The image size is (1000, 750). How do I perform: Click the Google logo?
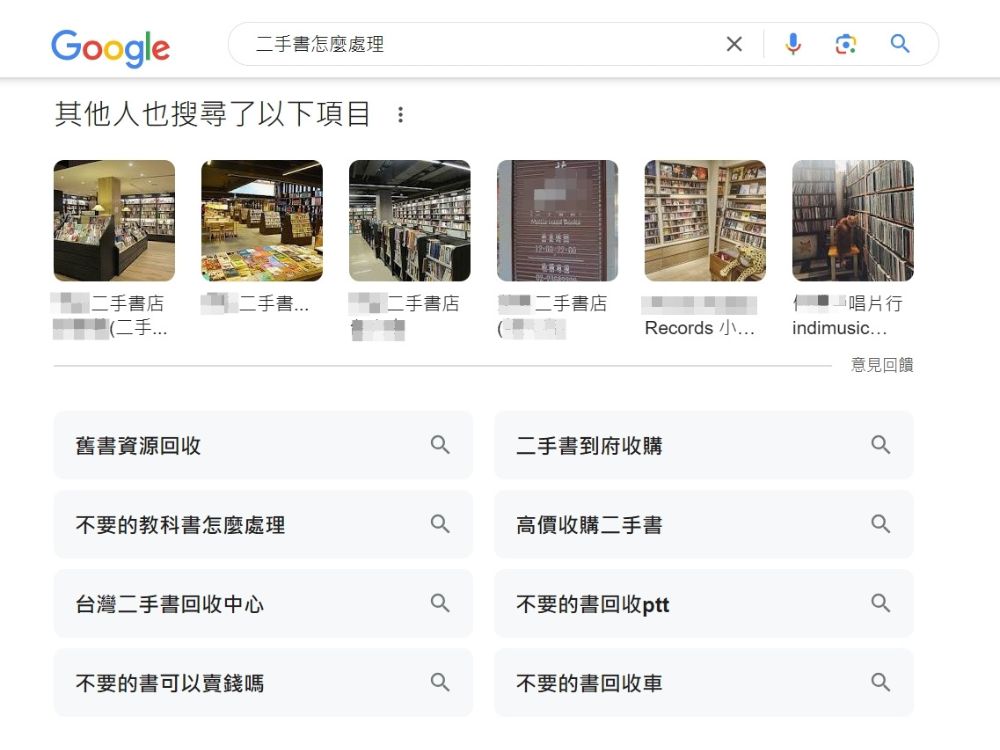[110, 48]
